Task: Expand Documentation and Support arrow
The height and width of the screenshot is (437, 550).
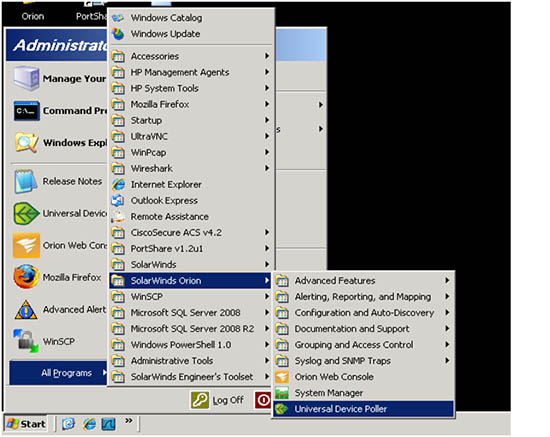Action: tap(447, 328)
